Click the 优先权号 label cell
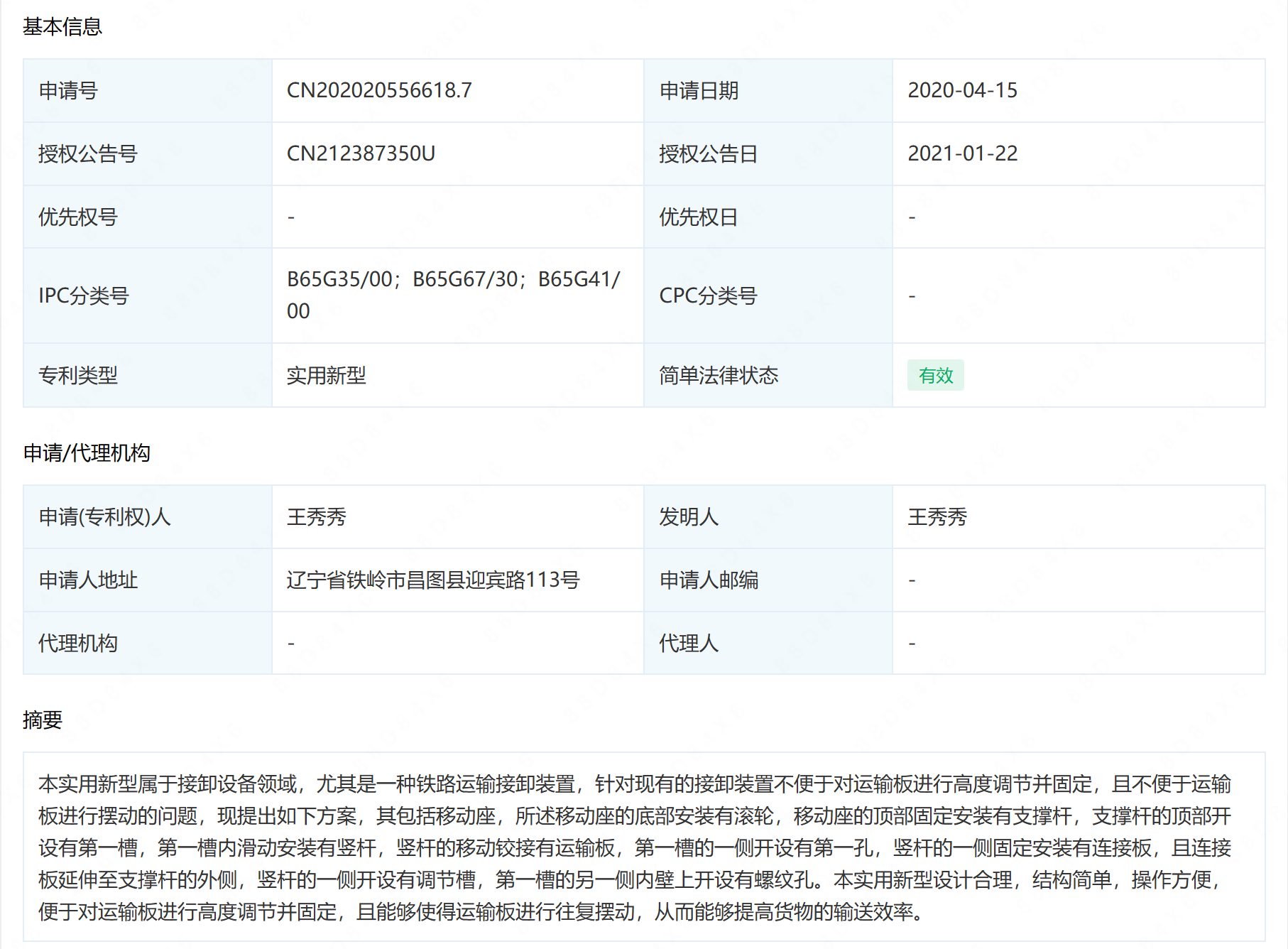The image size is (1288, 949). pyautogui.click(x=148, y=217)
